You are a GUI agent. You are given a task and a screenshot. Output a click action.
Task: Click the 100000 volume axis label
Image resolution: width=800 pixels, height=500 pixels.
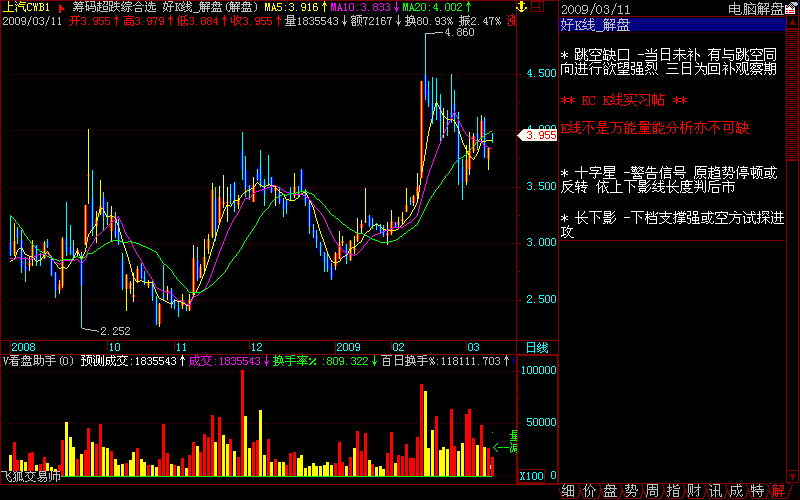click(538, 370)
